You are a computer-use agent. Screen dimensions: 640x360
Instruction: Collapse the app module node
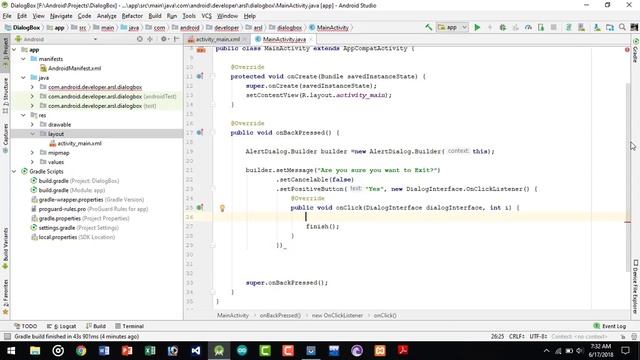[14, 49]
